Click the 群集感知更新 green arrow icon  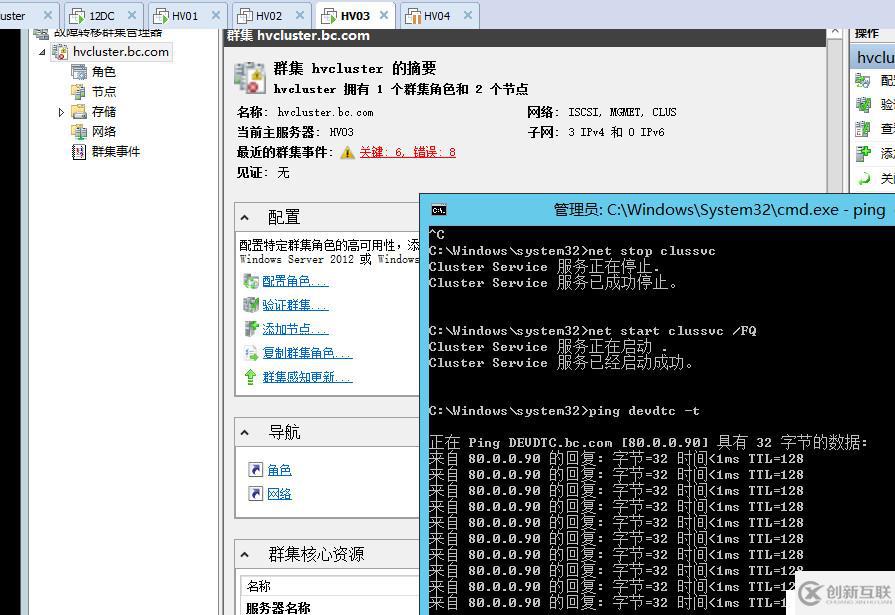tap(250, 377)
